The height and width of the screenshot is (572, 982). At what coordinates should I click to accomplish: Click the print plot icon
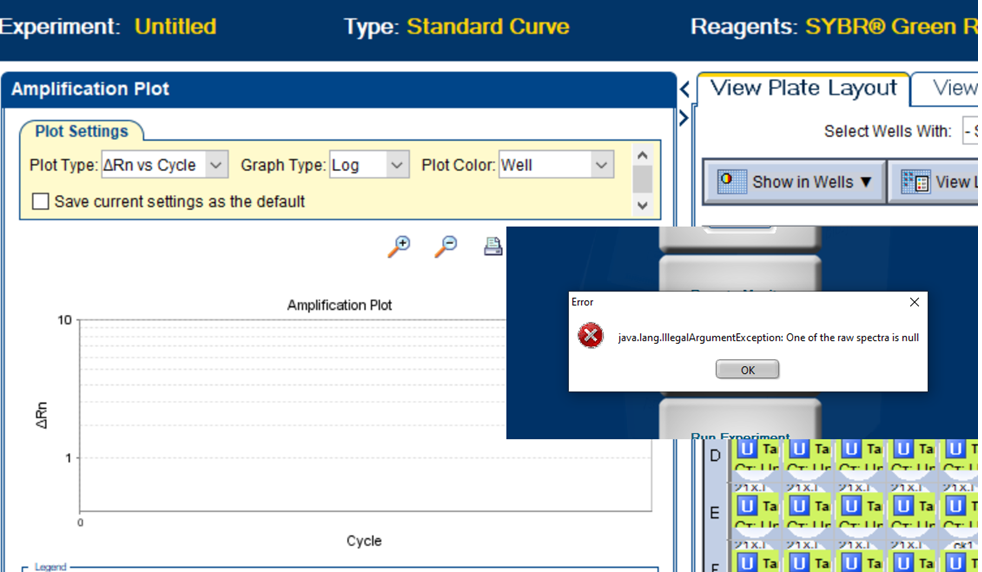[493, 246]
